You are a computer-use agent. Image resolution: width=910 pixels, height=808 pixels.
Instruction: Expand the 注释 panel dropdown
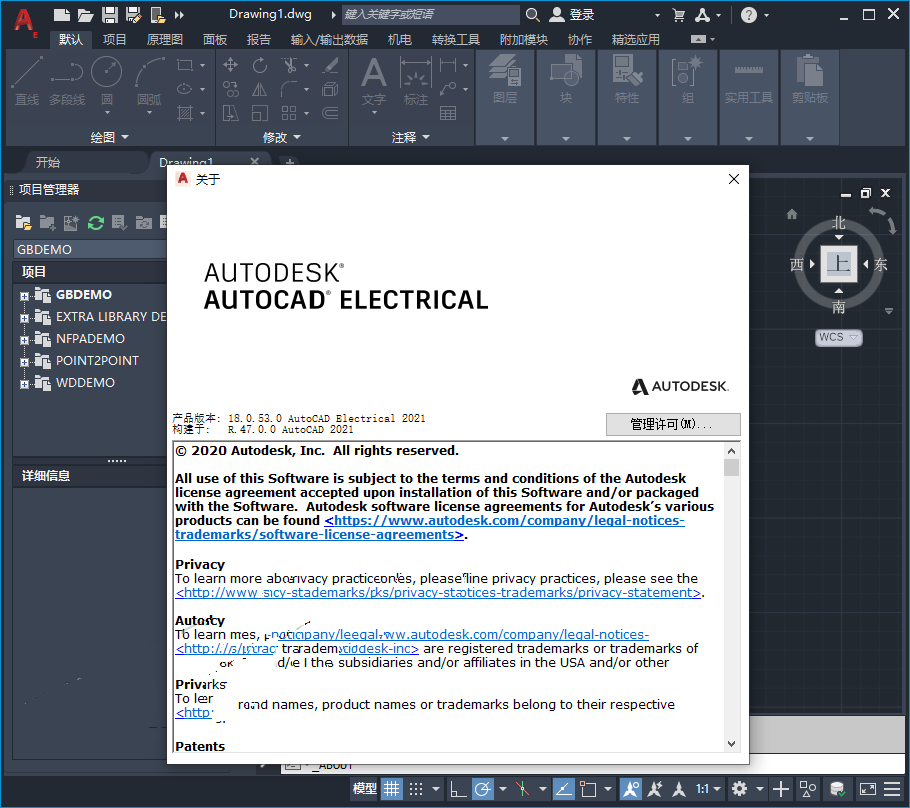tap(410, 138)
